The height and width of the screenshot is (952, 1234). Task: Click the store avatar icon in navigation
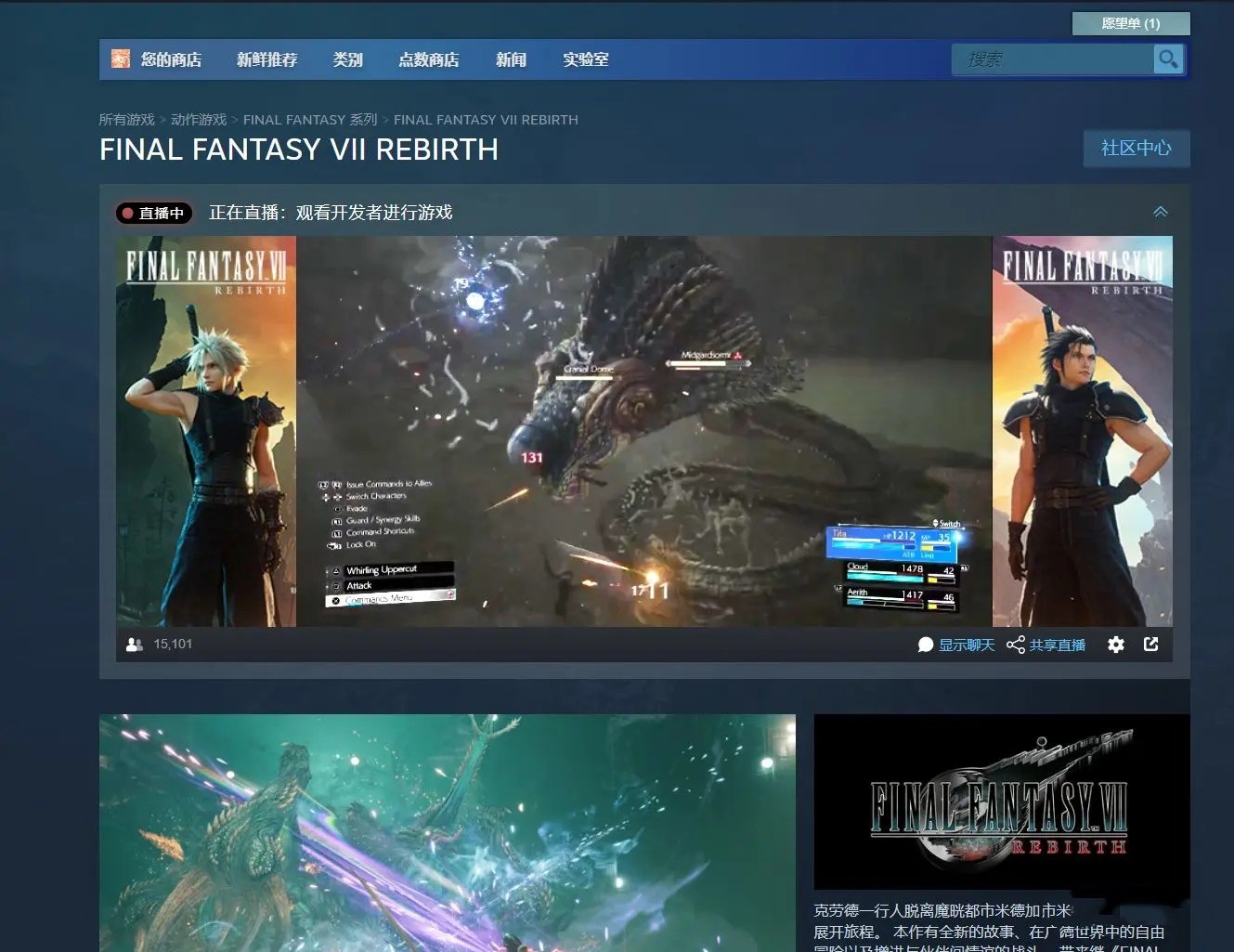point(121,59)
